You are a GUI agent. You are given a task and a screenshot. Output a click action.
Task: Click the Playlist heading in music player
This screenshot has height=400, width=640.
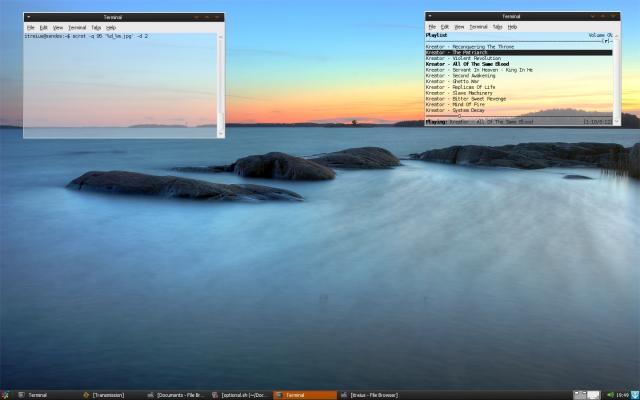click(x=436, y=36)
